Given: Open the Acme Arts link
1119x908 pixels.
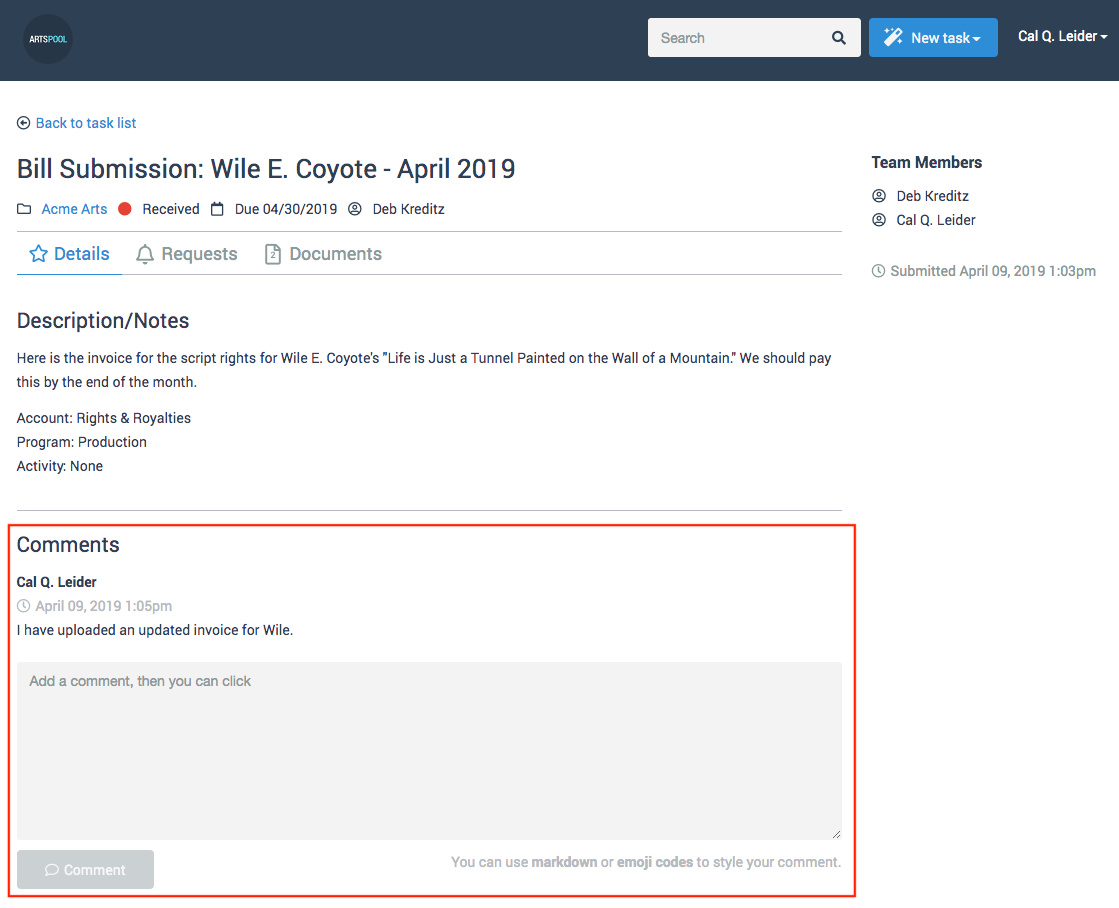Looking at the screenshot, I should point(74,209).
